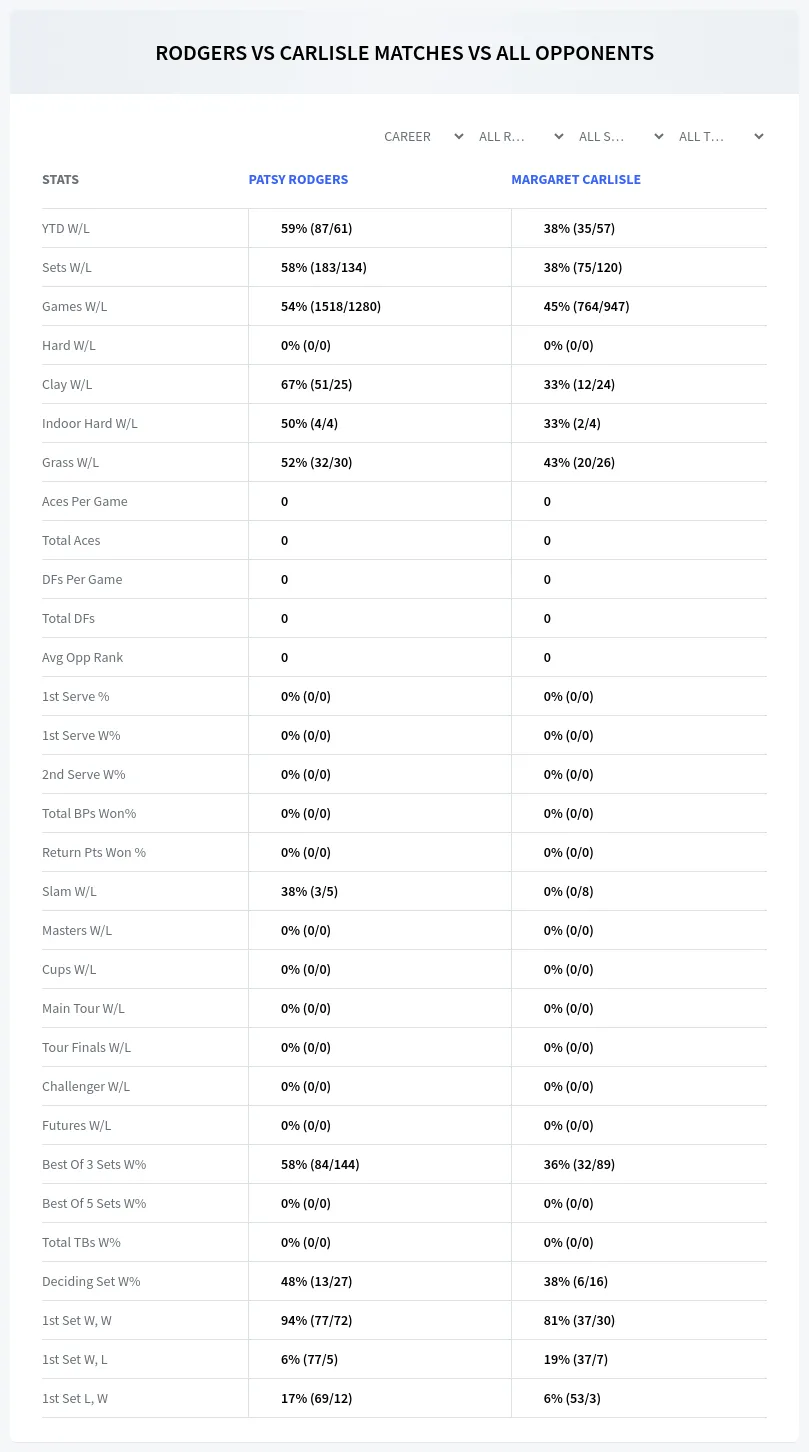Screen dimensions: 809x1452
Task: Select Rodgers' Clay W/L value 67% (51/25)
Action: (x=316, y=385)
